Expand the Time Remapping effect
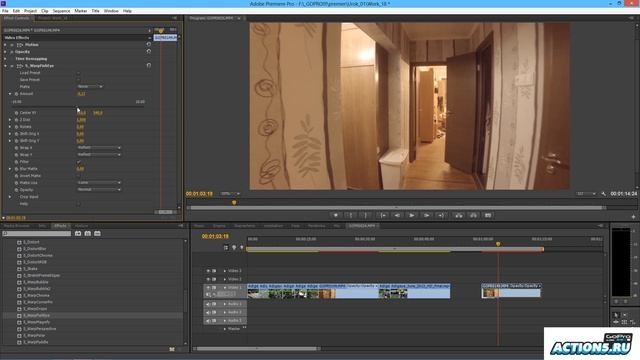This screenshot has width=640, height=360. tap(5, 59)
